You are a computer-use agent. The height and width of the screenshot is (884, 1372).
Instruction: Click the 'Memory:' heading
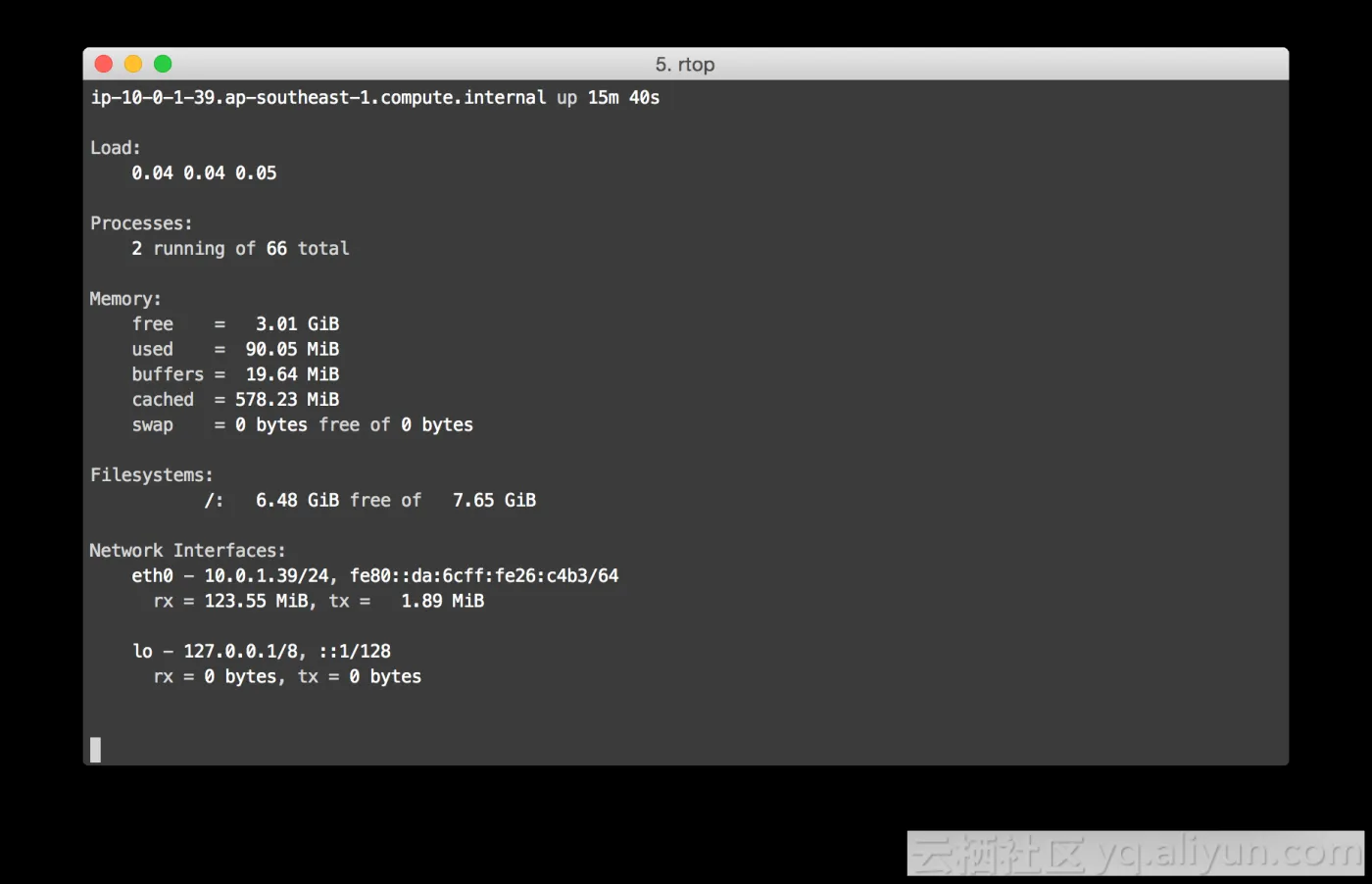(x=125, y=299)
